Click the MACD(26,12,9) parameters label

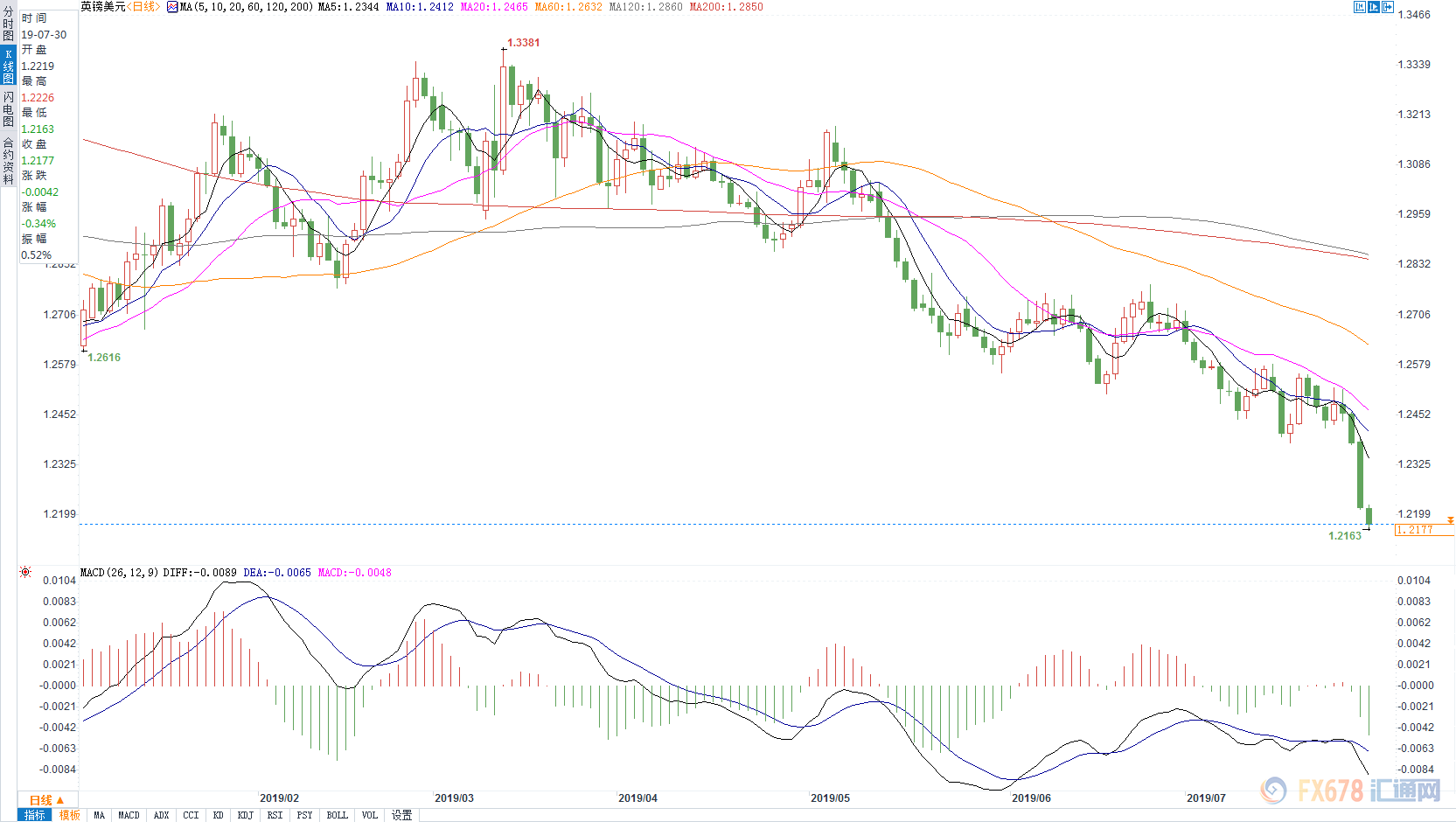click(120, 573)
